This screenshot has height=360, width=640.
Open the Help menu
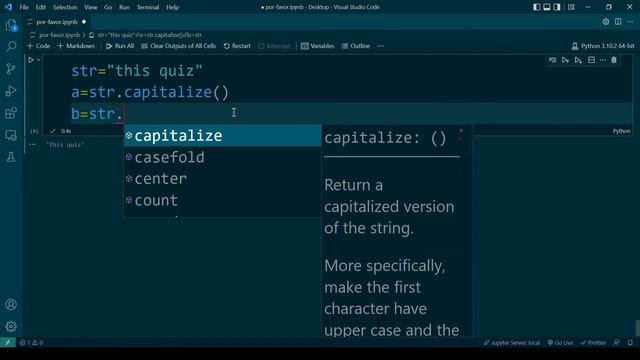(172, 7)
